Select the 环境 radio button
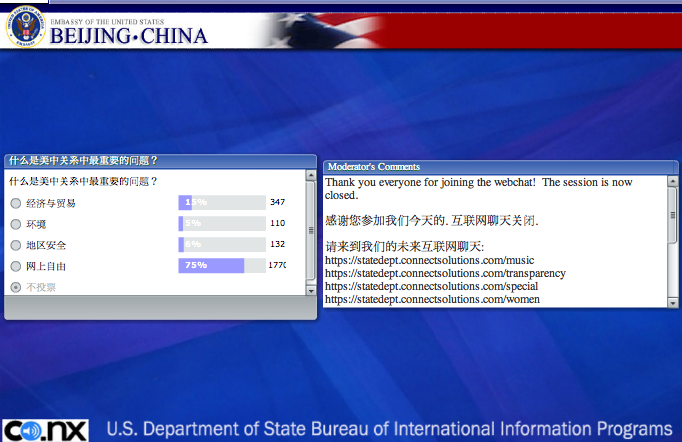This screenshot has width=682, height=442. click(15, 224)
